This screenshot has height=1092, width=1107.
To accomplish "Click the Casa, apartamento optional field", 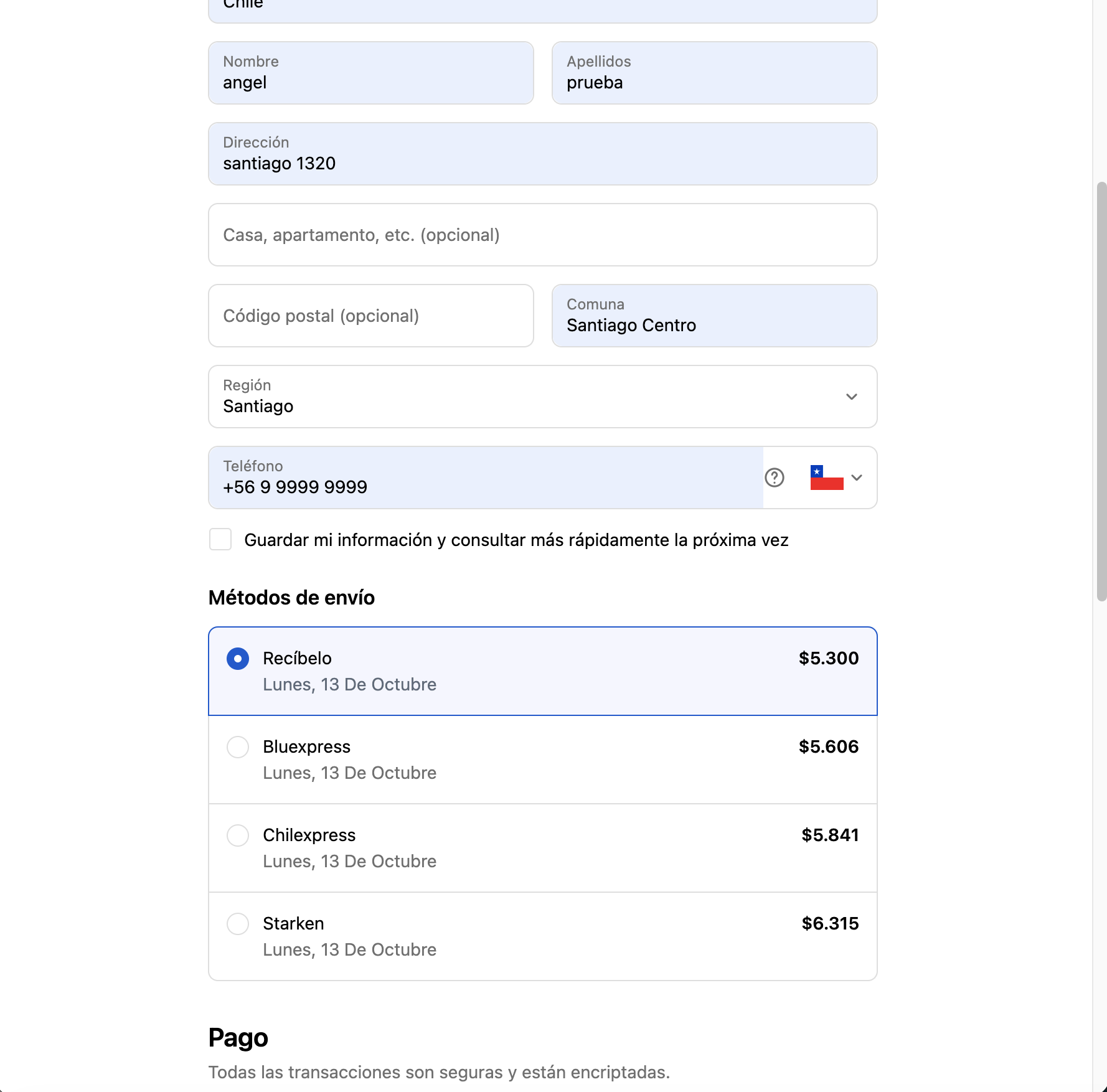I will [542, 235].
